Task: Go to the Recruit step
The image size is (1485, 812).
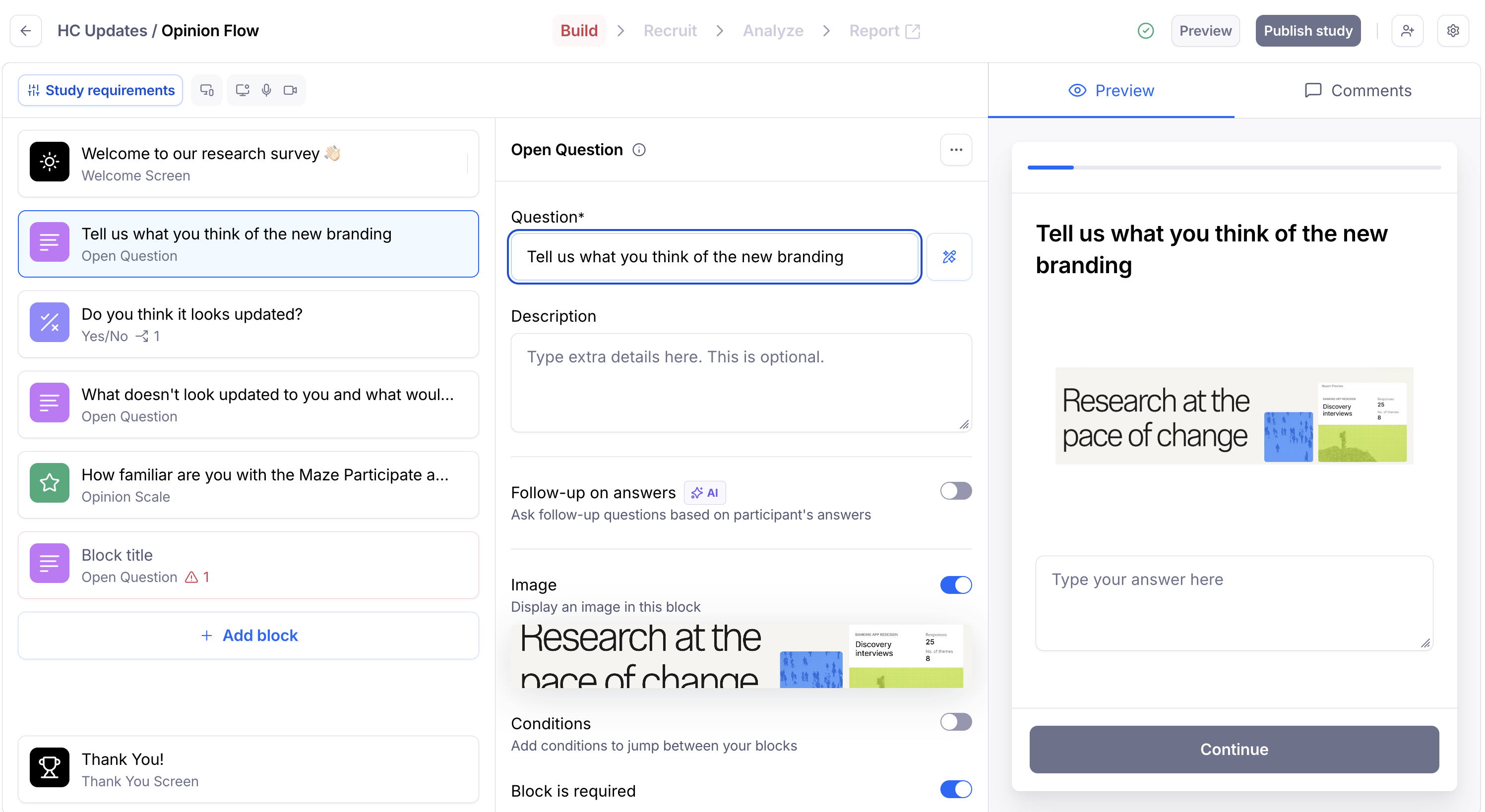Action: [670, 31]
